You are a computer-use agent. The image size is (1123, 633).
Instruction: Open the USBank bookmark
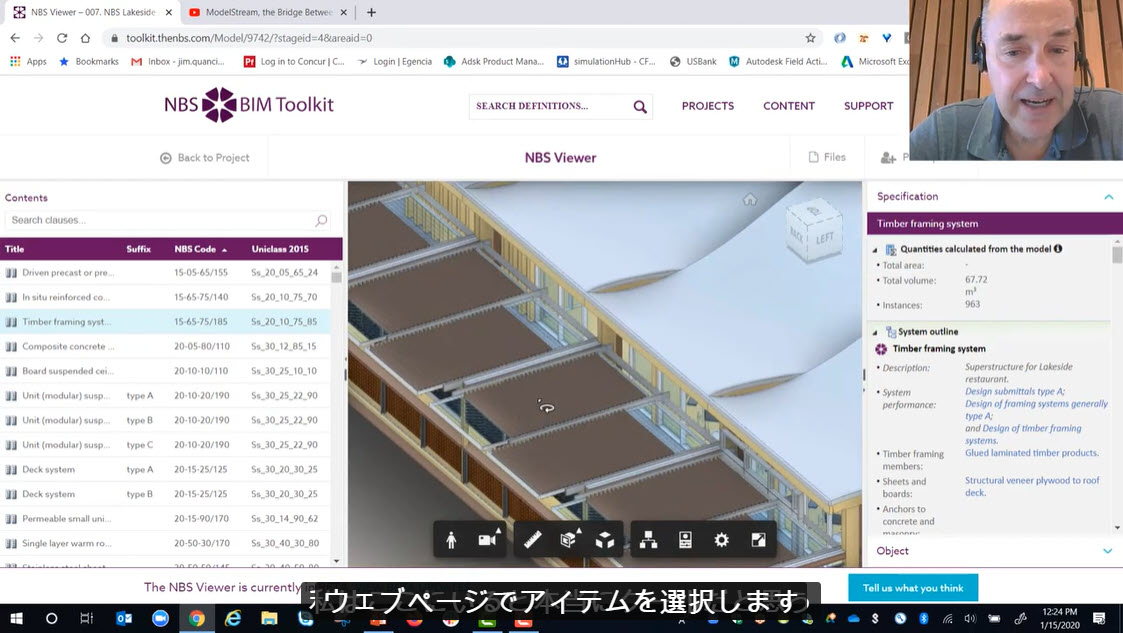(693, 62)
